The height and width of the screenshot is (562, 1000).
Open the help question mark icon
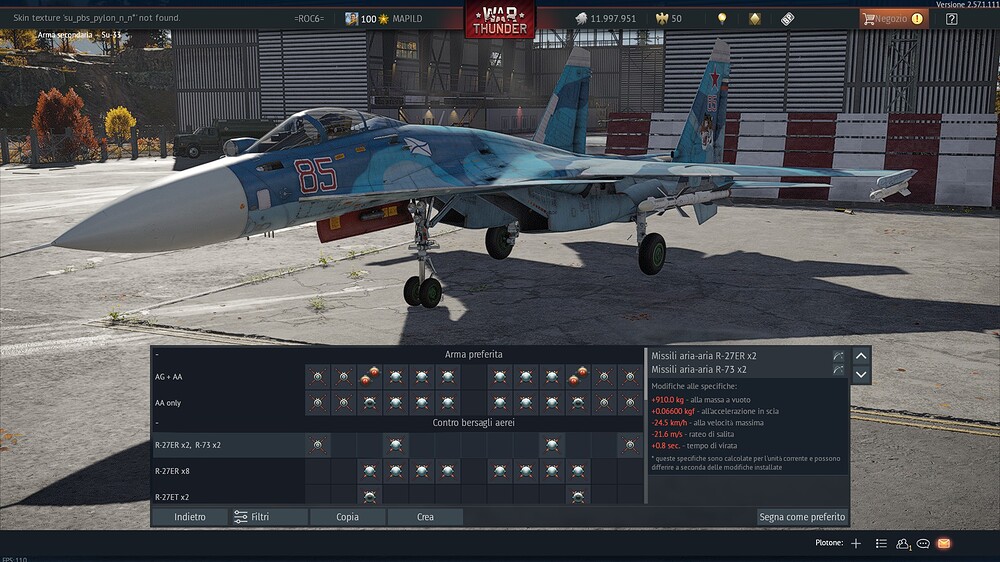952,18
